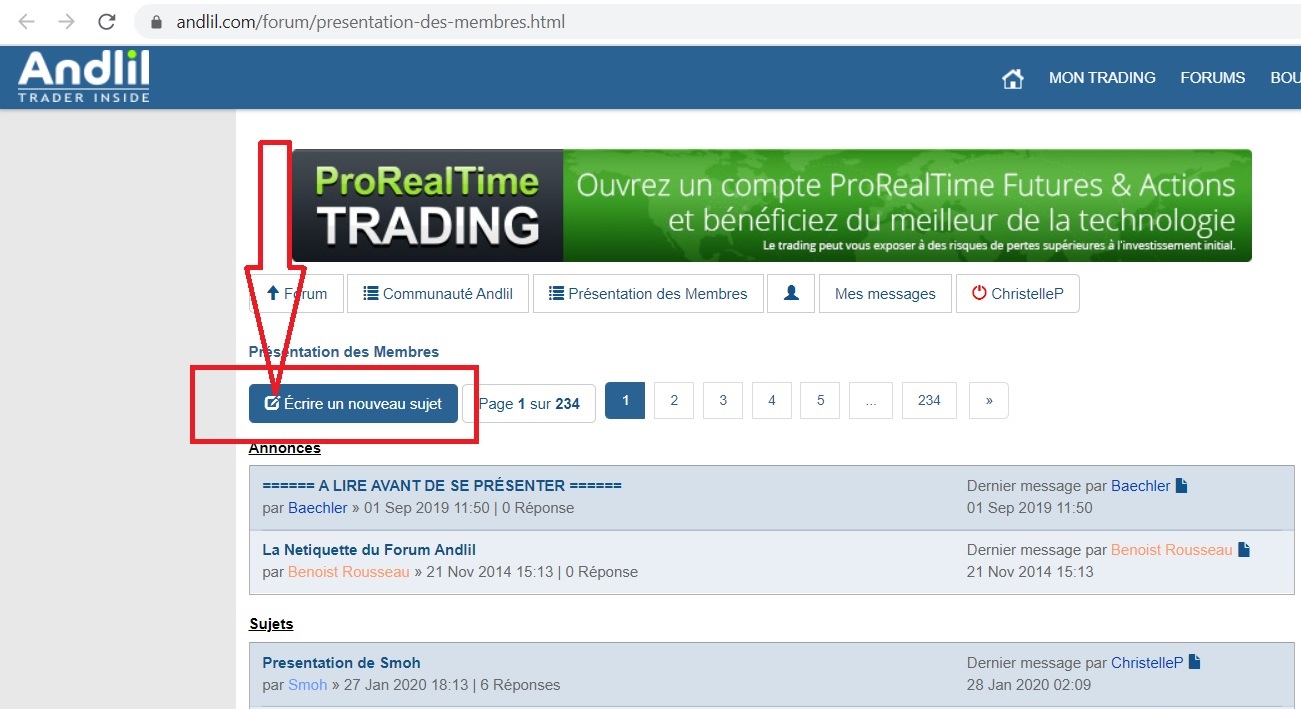Viewport: 1301px width, 709px height.
Task: Open Presentation de Smoh topic
Action: (341, 662)
